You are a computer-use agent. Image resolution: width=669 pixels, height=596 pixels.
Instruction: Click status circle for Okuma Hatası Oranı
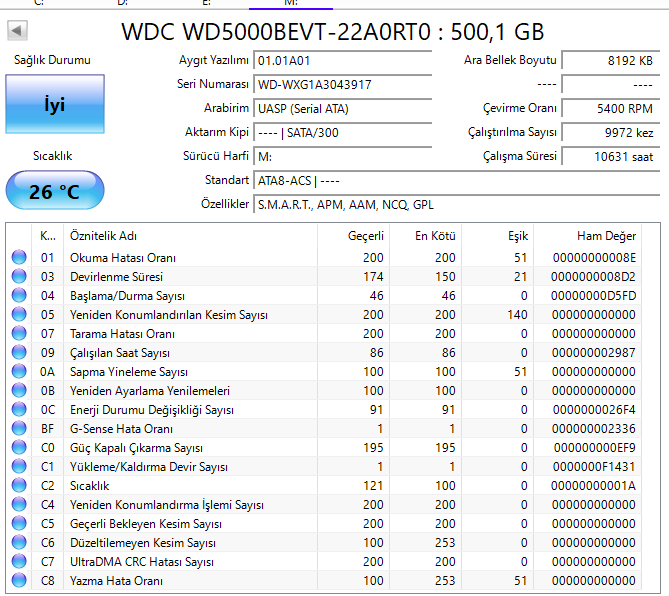(x=19, y=257)
